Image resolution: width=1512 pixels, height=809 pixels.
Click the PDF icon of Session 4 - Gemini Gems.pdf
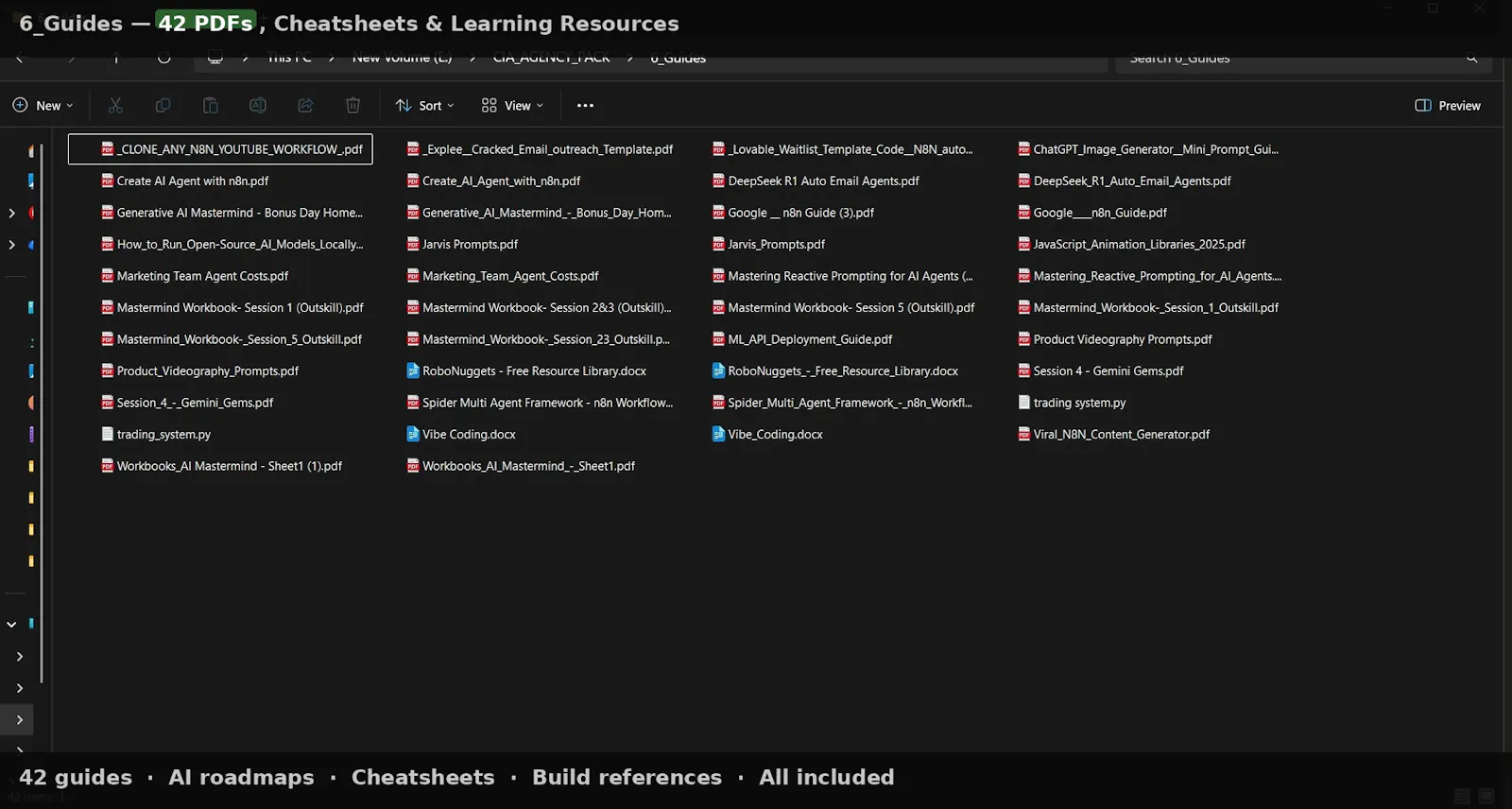pos(1024,370)
